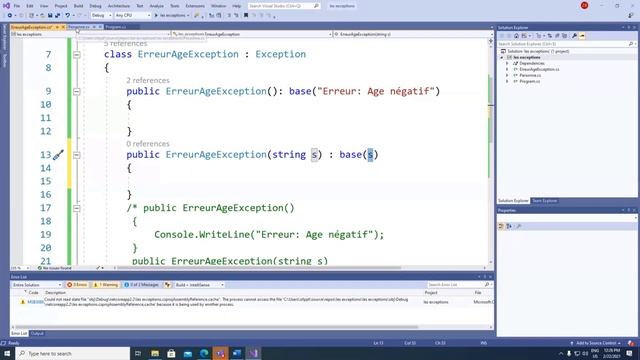Click the Task View taskbar icon
640x360 pixels.
pos(138,353)
